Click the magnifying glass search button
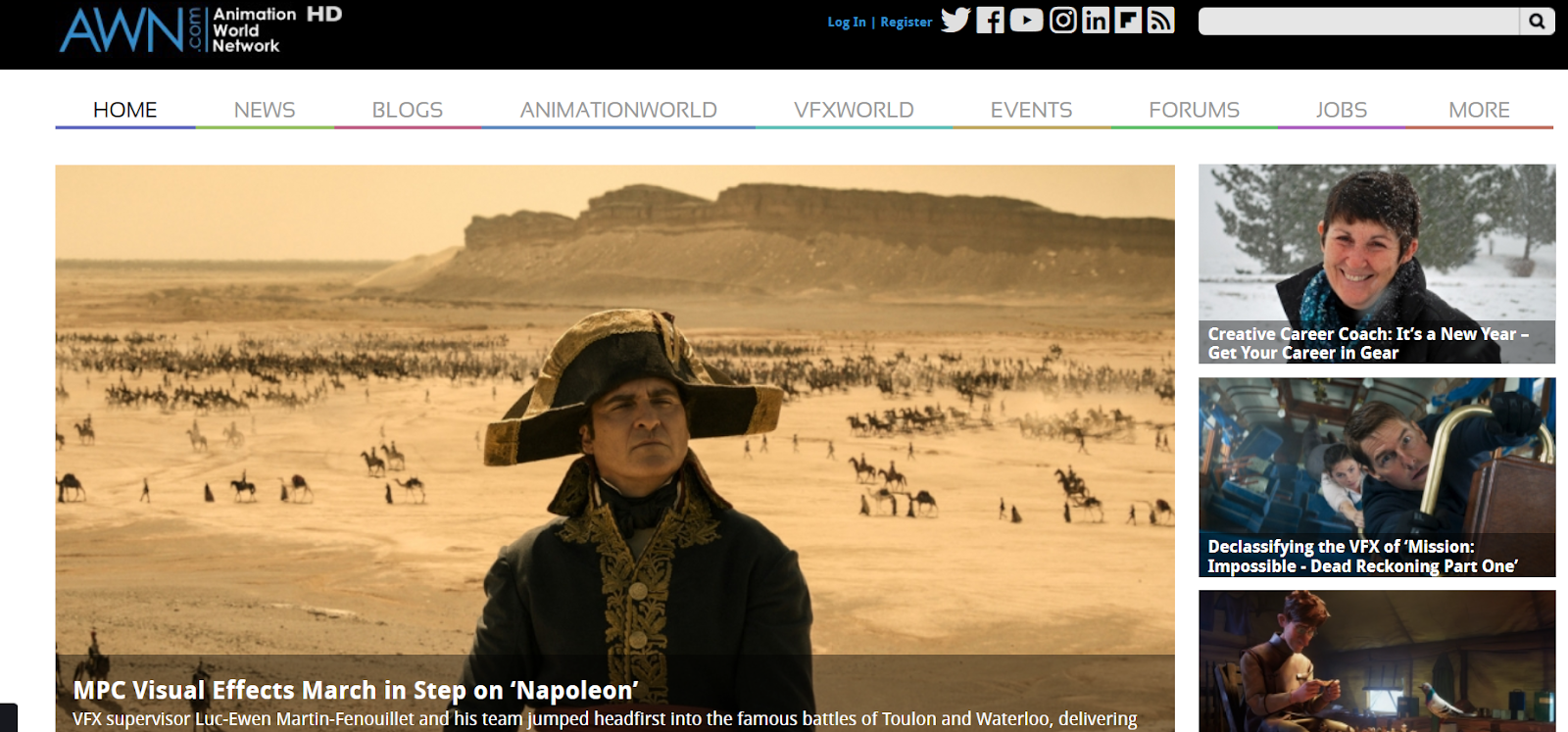 tap(1537, 21)
